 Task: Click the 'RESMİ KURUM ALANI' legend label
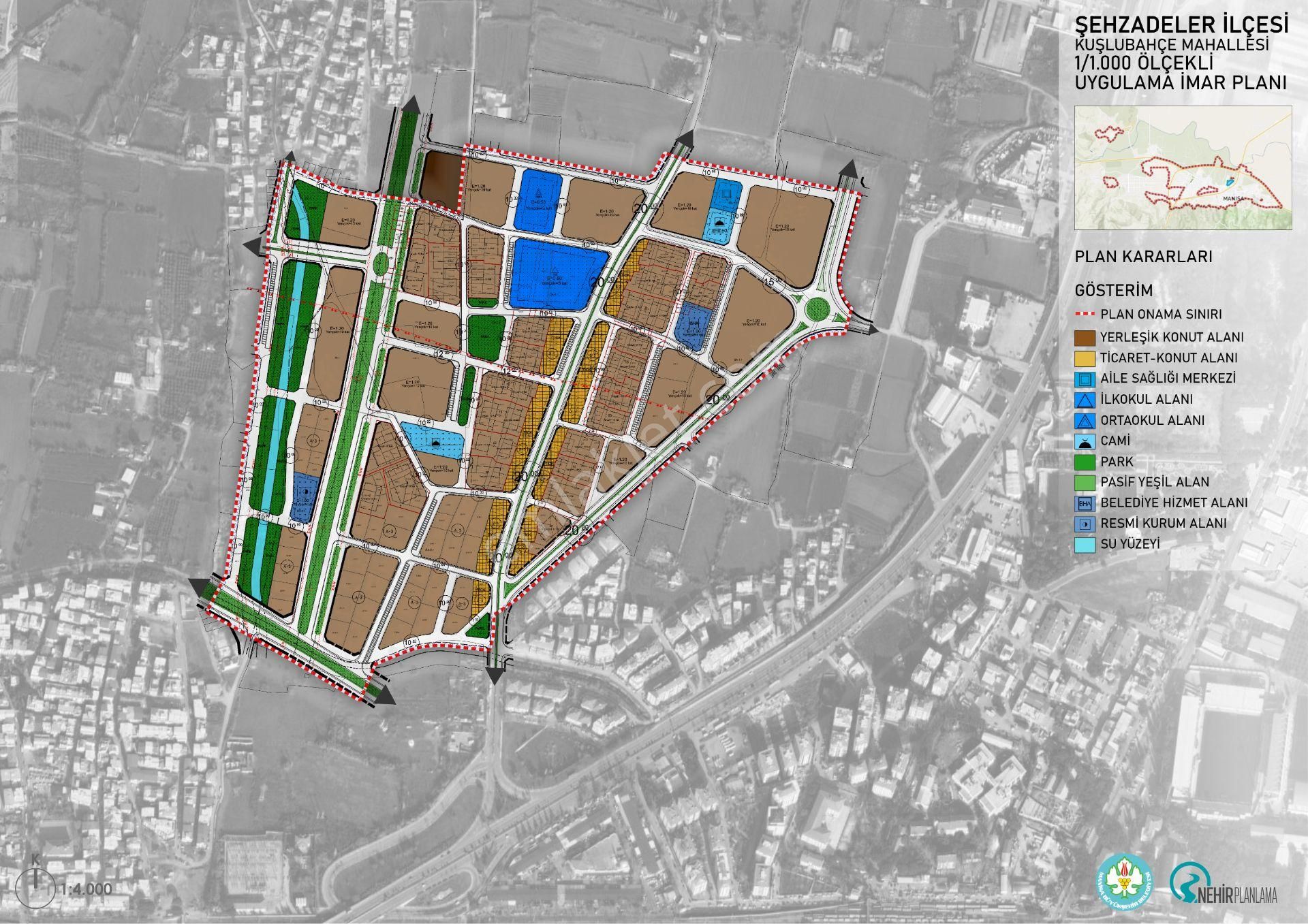pos(1163,524)
